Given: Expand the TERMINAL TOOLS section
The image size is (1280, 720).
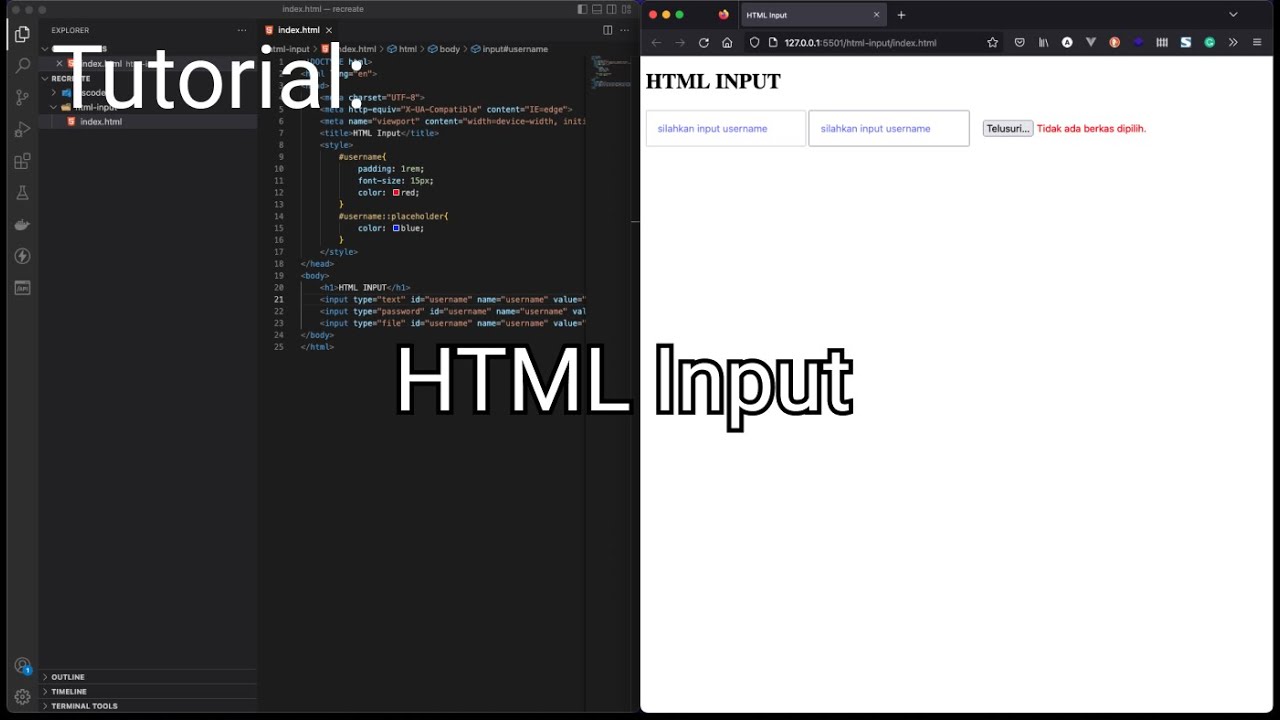Looking at the screenshot, I should 148,706.
